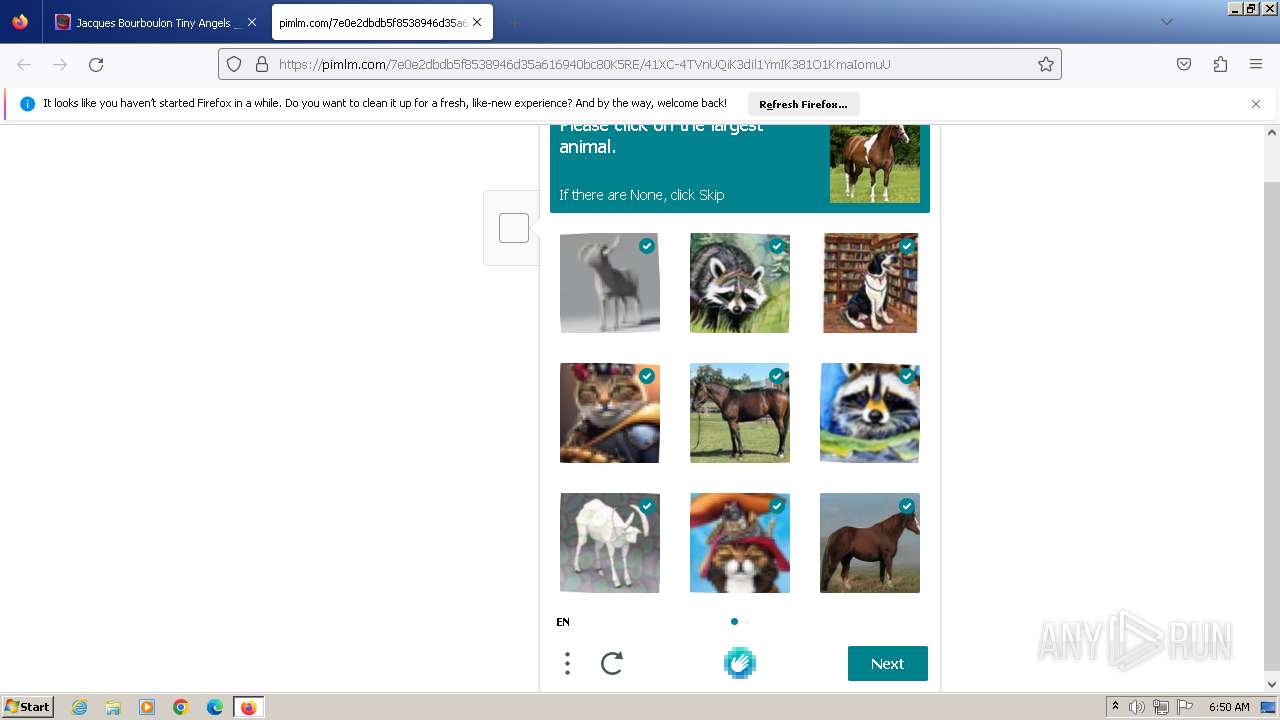This screenshot has width=1280, height=720.
Task: Select the dog in library image
Action: pos(870,283)
